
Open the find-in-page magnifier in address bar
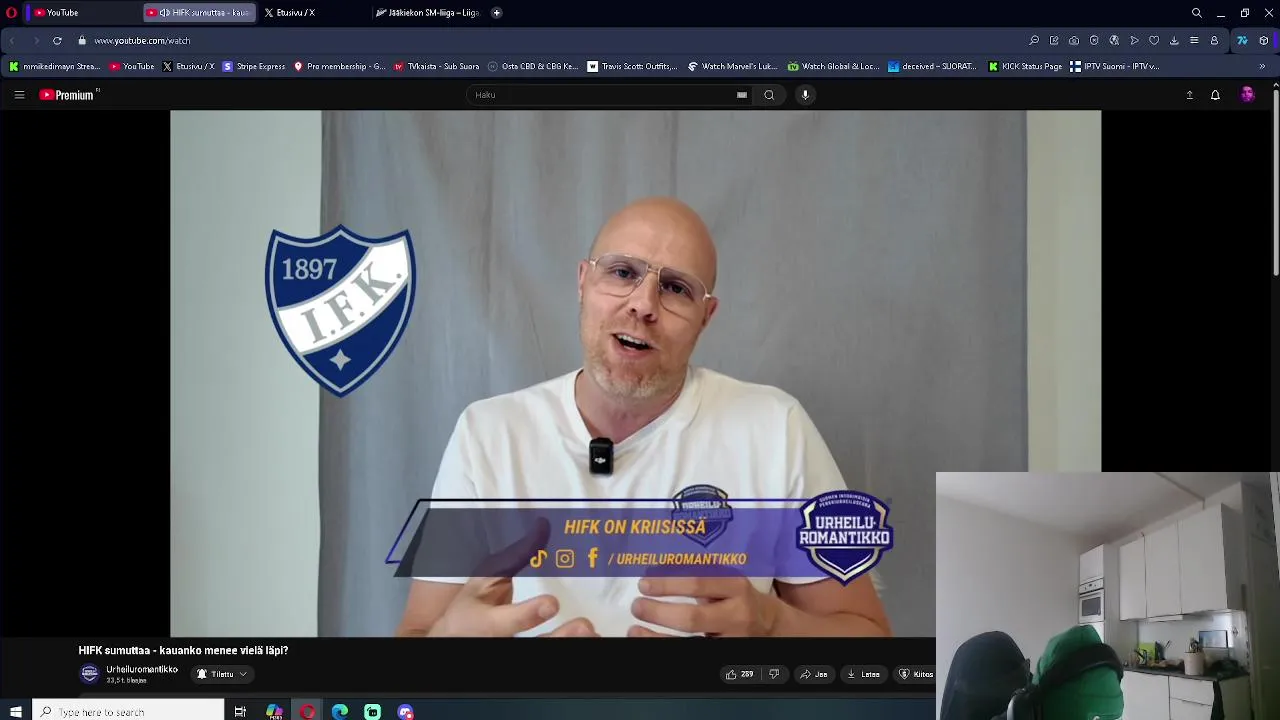pos(1034,41)
